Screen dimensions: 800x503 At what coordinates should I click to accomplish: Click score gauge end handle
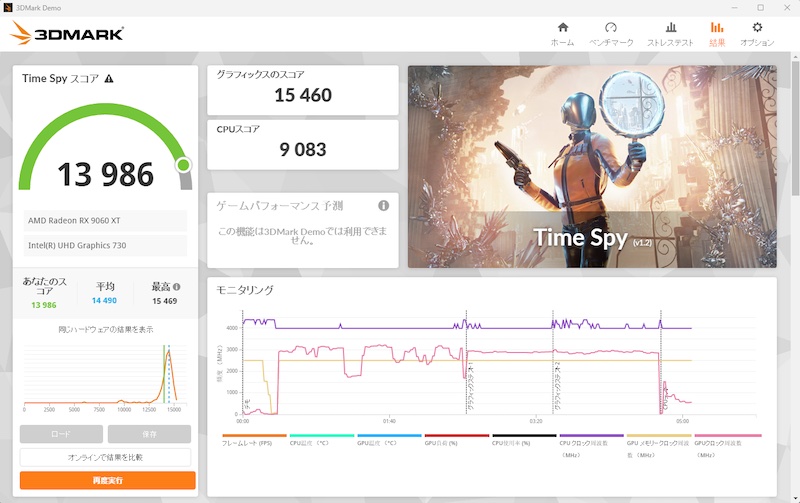(184, 165)
